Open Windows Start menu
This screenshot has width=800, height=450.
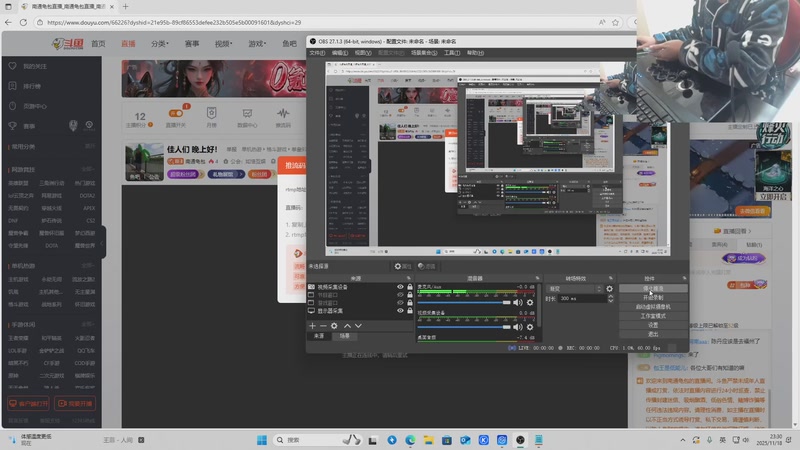pyautogui.click(x=262, y=440)
